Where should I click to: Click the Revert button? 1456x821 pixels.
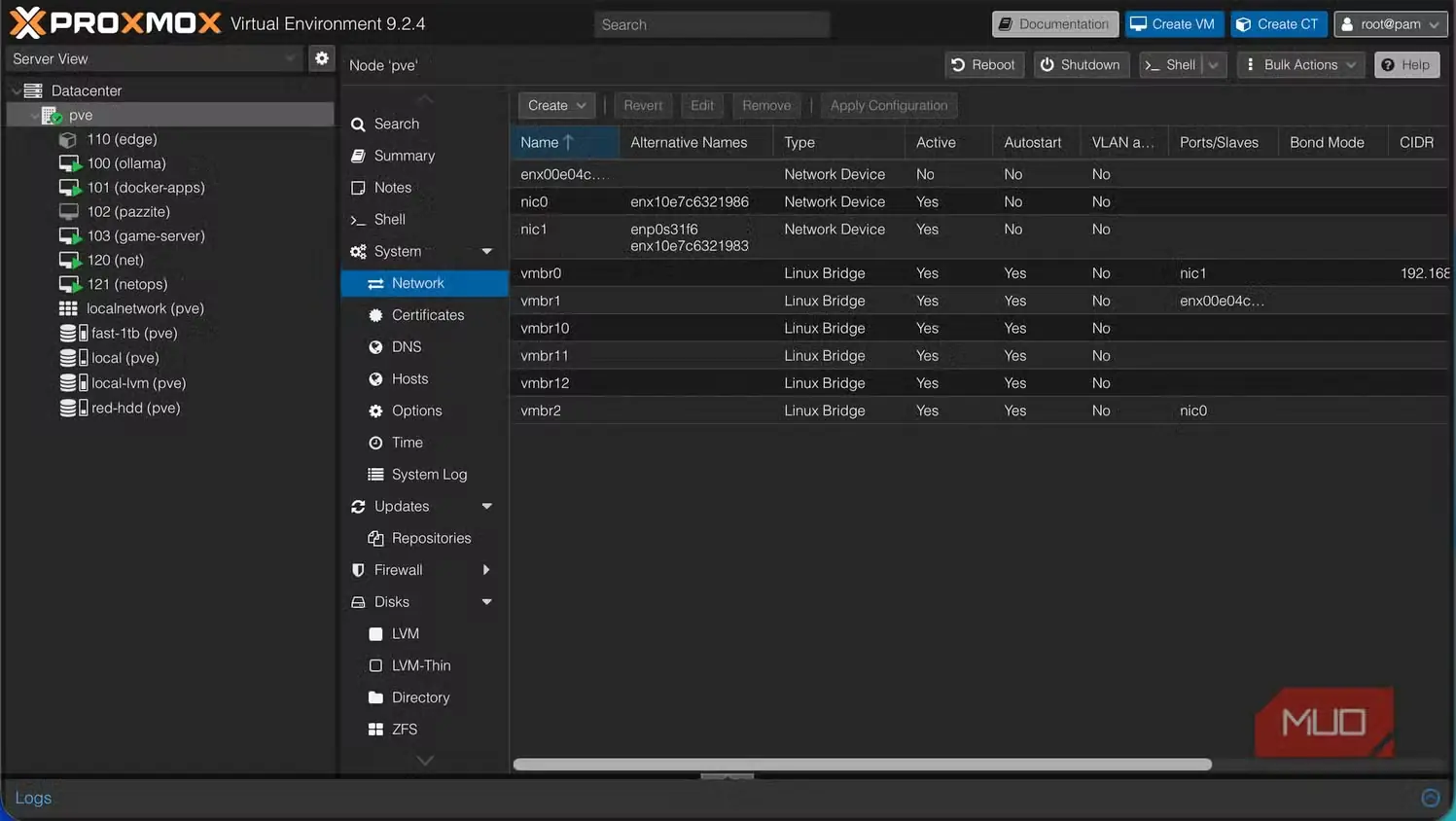pyautogui.click(x=643, y=105)
